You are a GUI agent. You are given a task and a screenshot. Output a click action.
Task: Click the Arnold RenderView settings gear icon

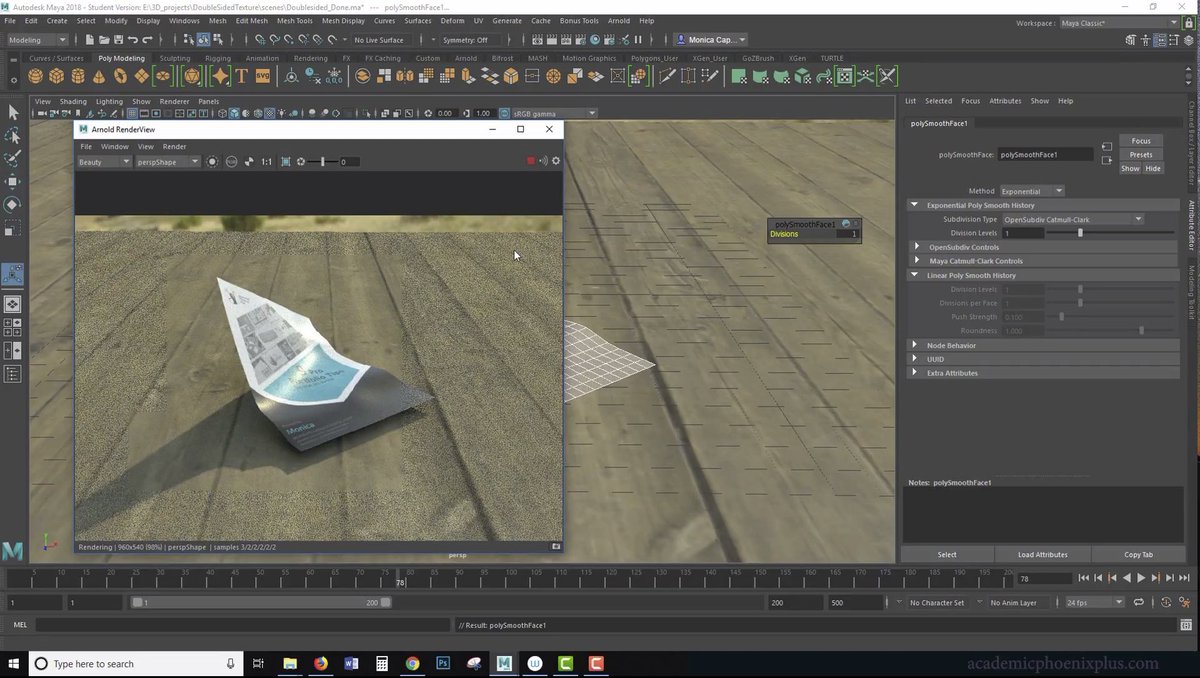[x=556, y=161]
